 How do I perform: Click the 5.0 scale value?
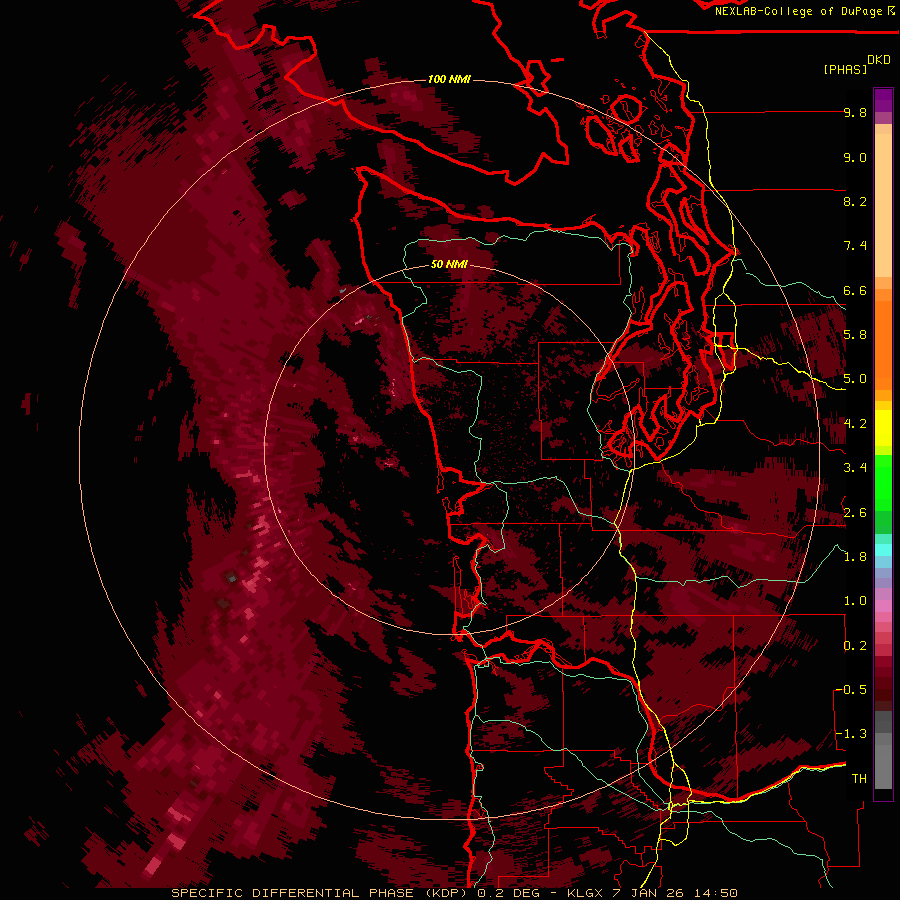(x=855, y=379)
